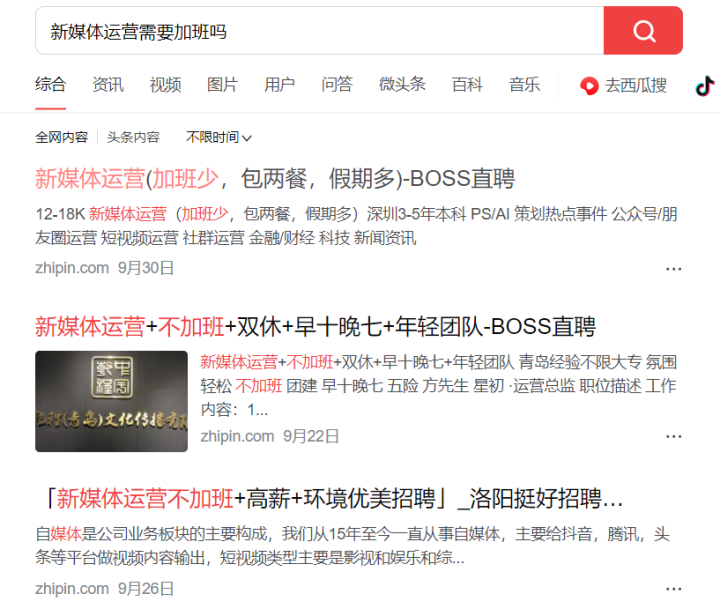Viewport: 720px width, 609px height.
Task: Click the 去西瓜搜 link
Action: coord(624,85)
